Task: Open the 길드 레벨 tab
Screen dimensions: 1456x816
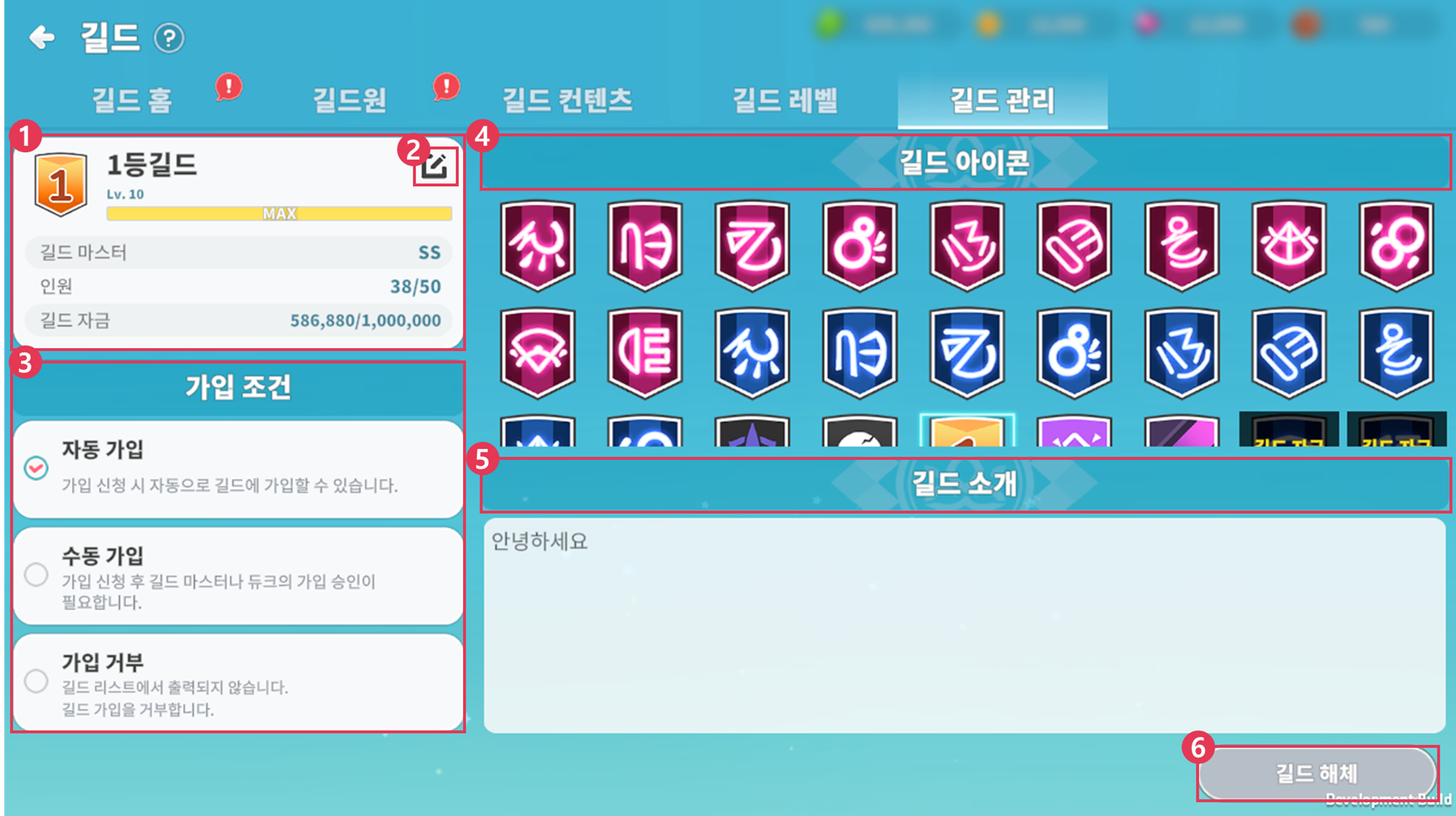Action: tap(785, 100)
